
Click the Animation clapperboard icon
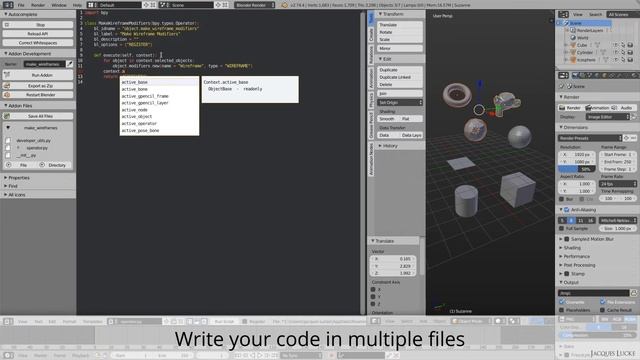point(588,108)
